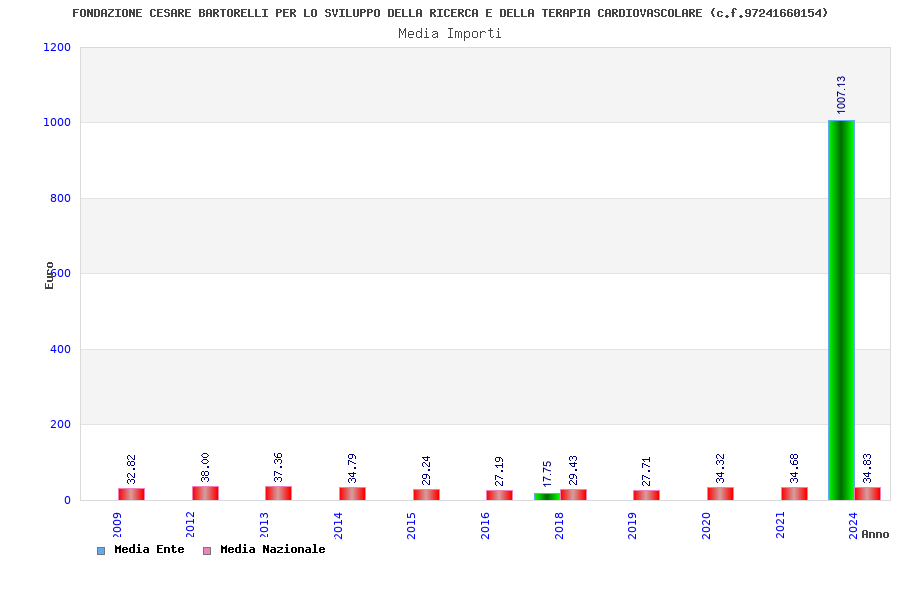Viewport: 900px width, 600px height.
Task: Click the 800 y-axis tick label
Action: point(60,198)
